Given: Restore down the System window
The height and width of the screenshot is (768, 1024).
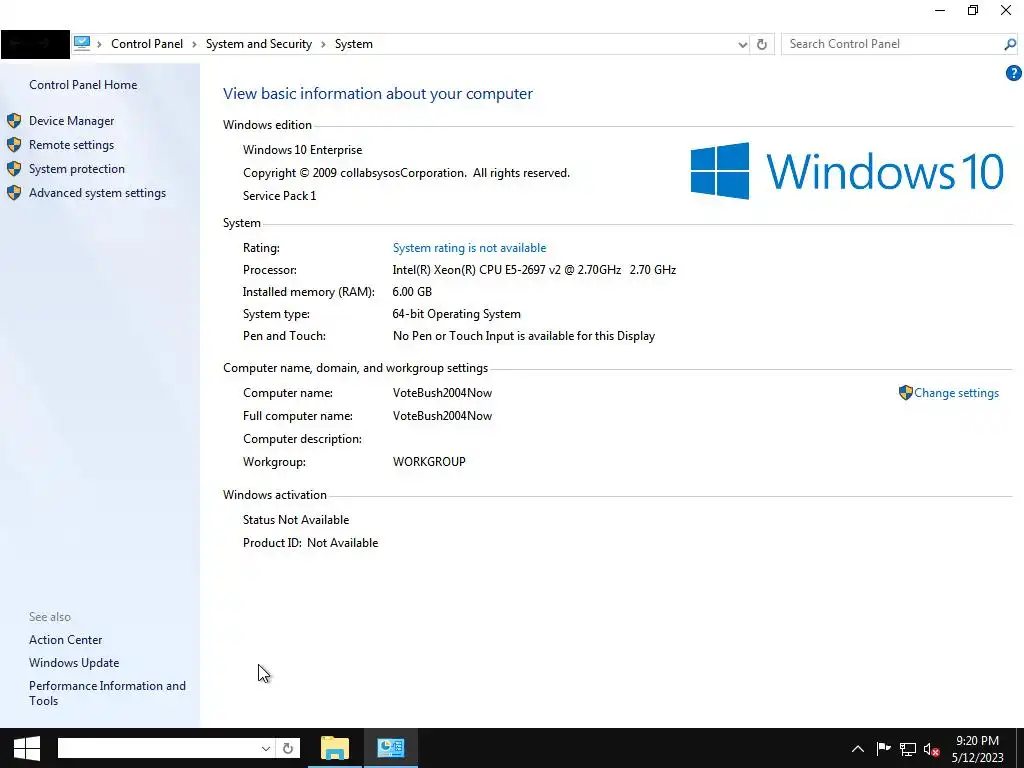Looking at the screenshot, I should [x=972, y=10].
